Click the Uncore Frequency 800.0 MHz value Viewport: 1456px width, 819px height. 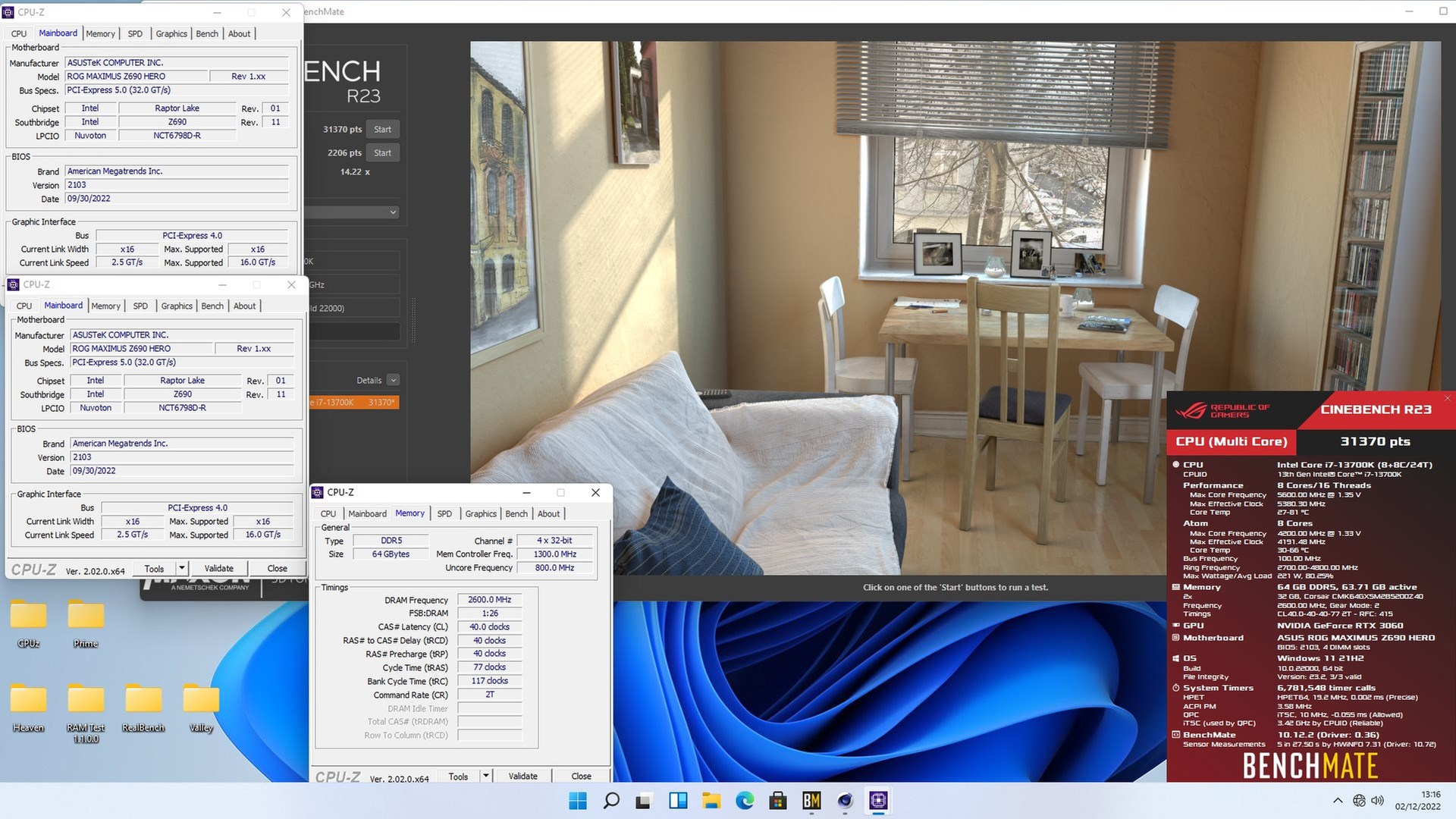(554, 567)
